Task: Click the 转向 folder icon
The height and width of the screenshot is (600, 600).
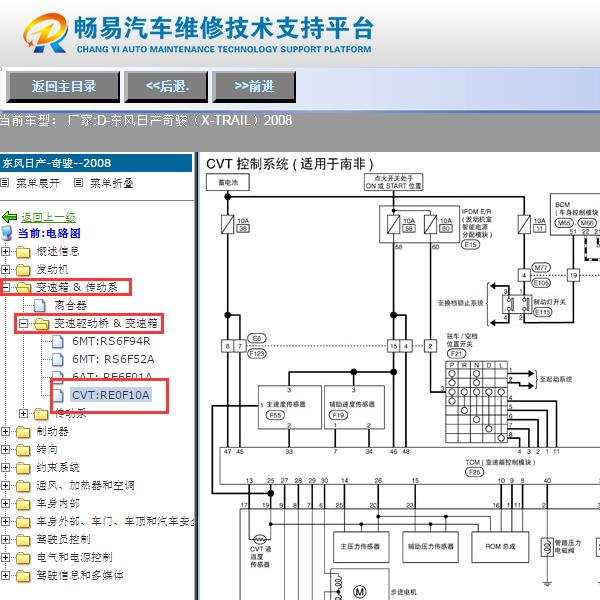Action: (x=23, y=450)
